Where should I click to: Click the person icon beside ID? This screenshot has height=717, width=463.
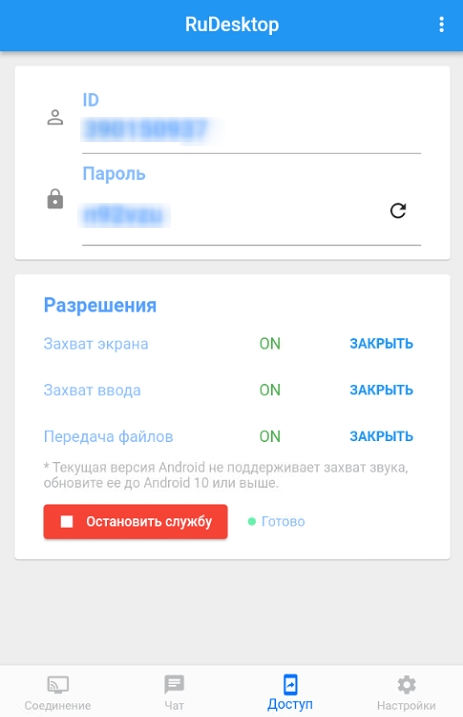click(55, 118)
